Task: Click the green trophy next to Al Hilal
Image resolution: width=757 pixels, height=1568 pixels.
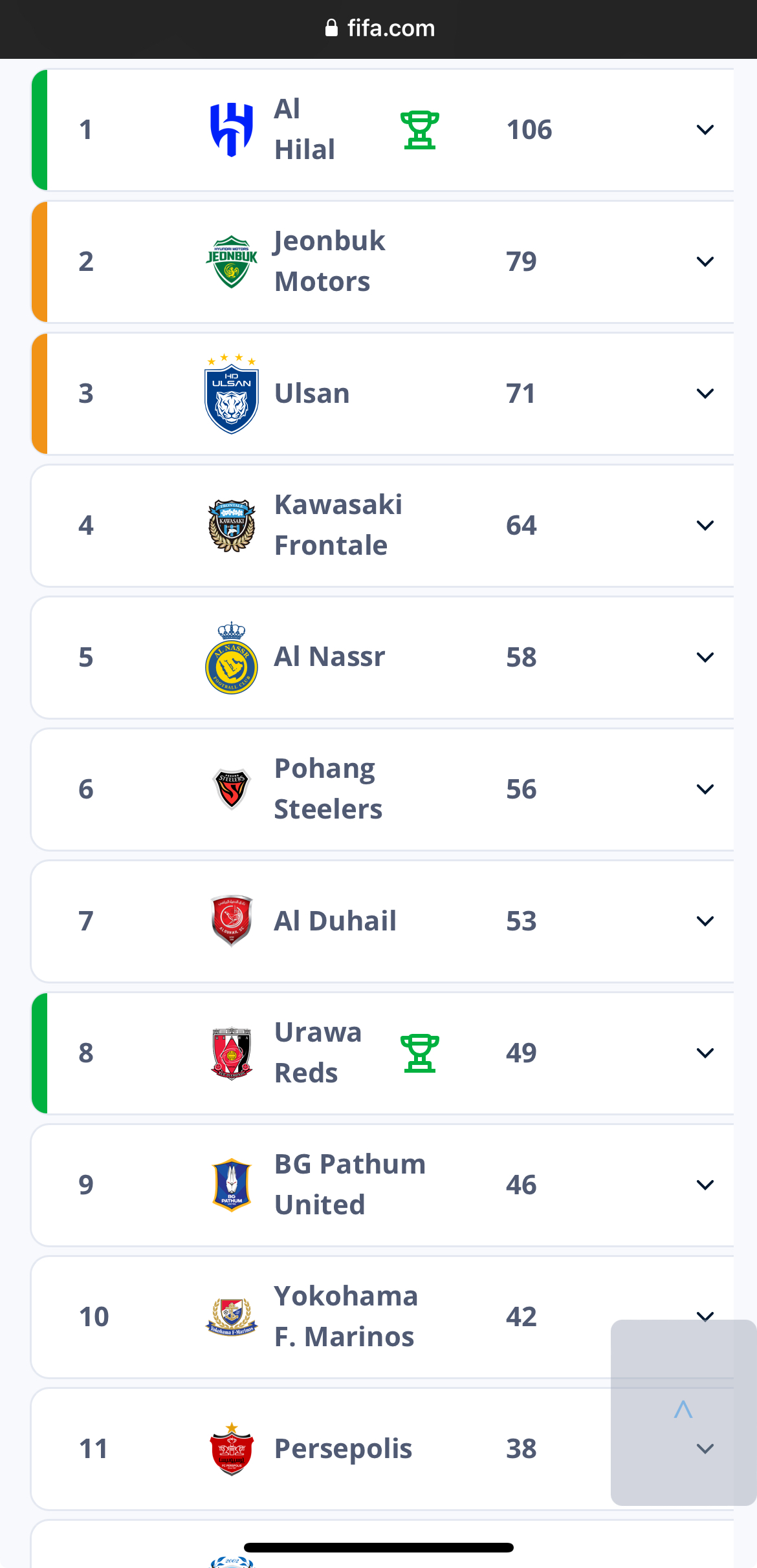Action: [420, 130]
